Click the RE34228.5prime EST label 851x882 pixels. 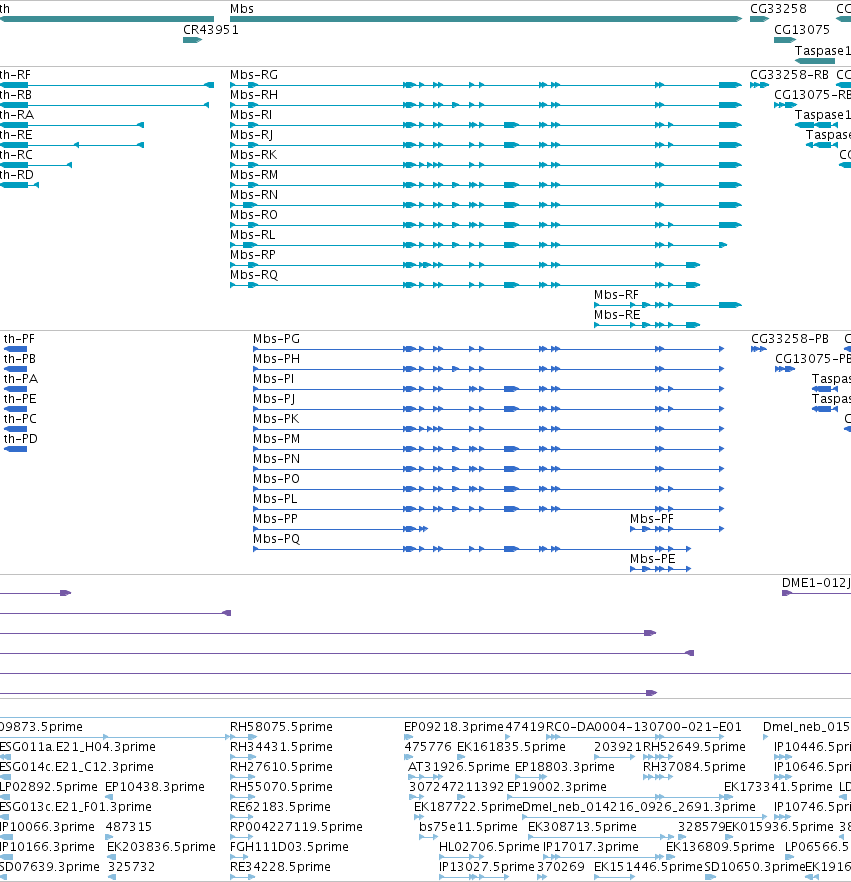[280, 867]
